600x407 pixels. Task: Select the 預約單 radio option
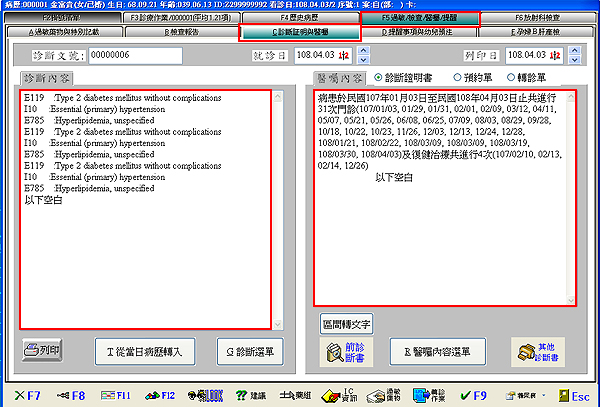pos(457,77)
